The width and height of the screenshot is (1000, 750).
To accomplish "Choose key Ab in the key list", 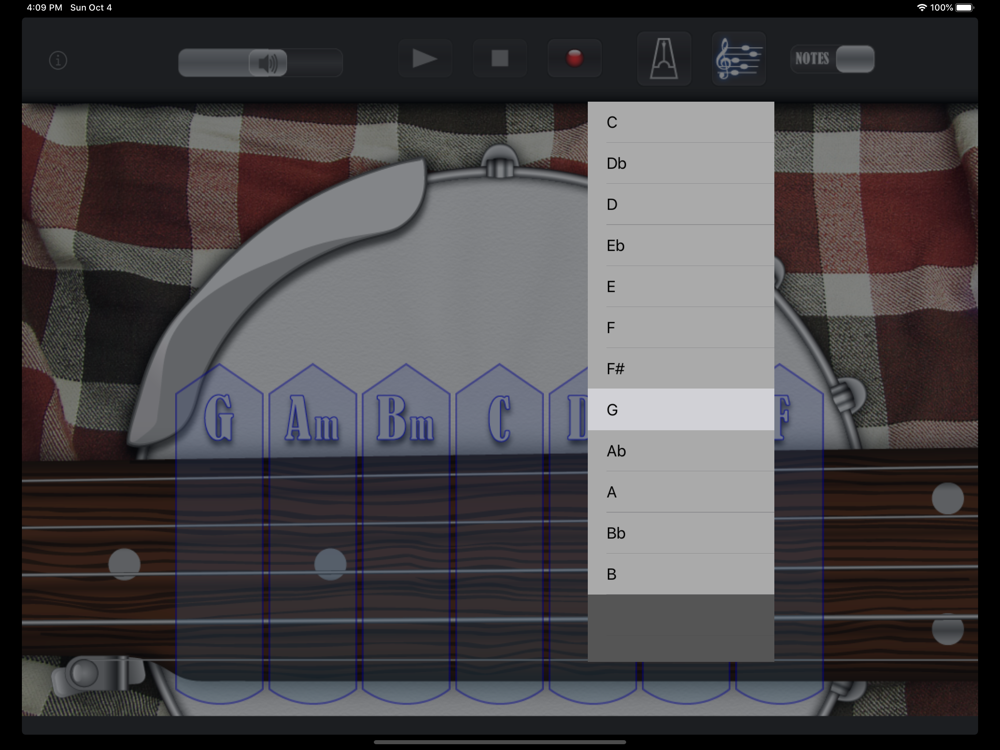I will (x=681, y=451).
